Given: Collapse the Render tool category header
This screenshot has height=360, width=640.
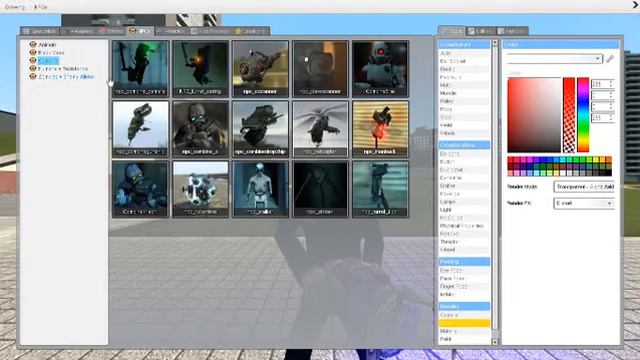Looking at the screenshot, I should click(464, 306).
